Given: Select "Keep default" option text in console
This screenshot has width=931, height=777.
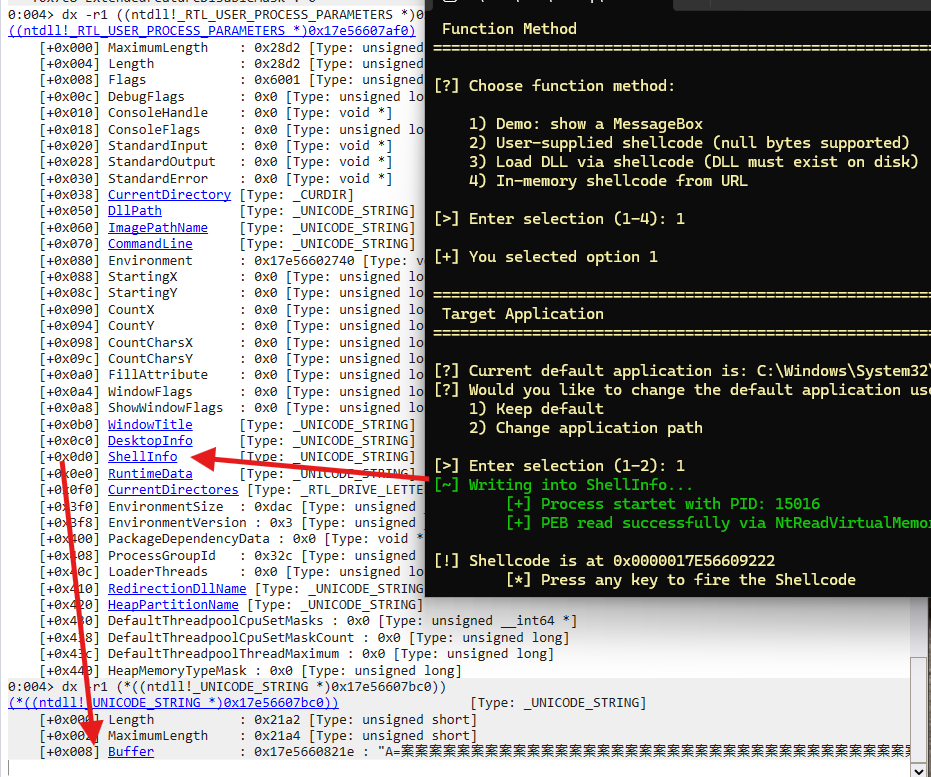Looking at the screenshot, I should pos(550,408).
